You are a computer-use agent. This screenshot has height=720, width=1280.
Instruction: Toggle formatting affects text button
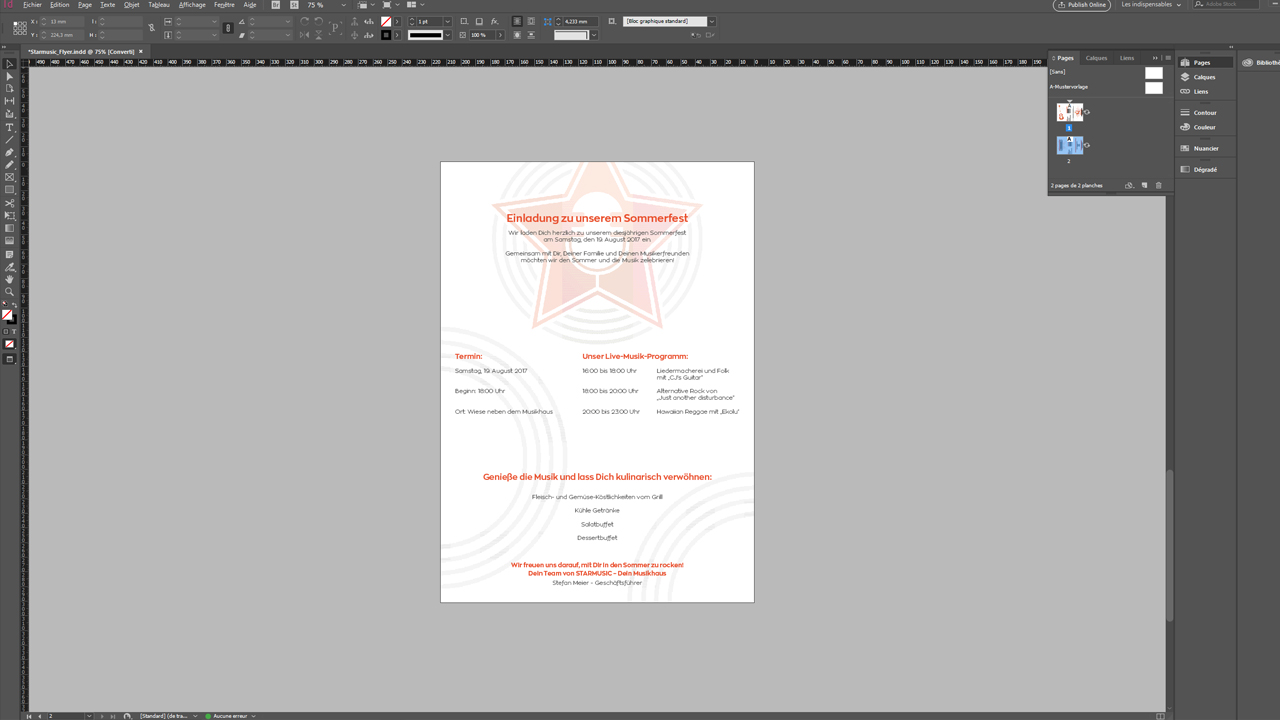pos(14,331)
